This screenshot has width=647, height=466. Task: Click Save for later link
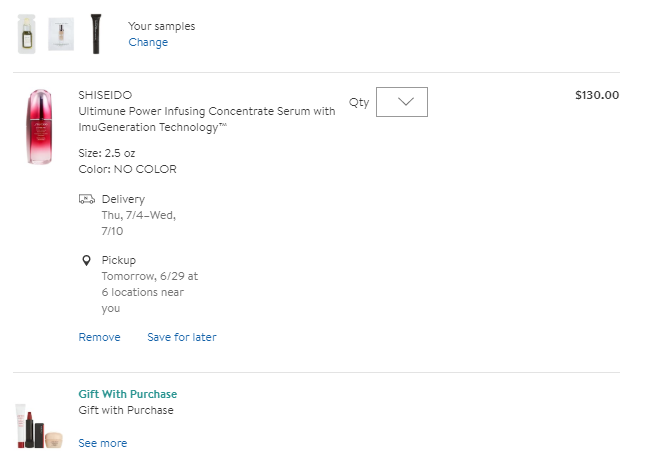(x=181, y=337)
